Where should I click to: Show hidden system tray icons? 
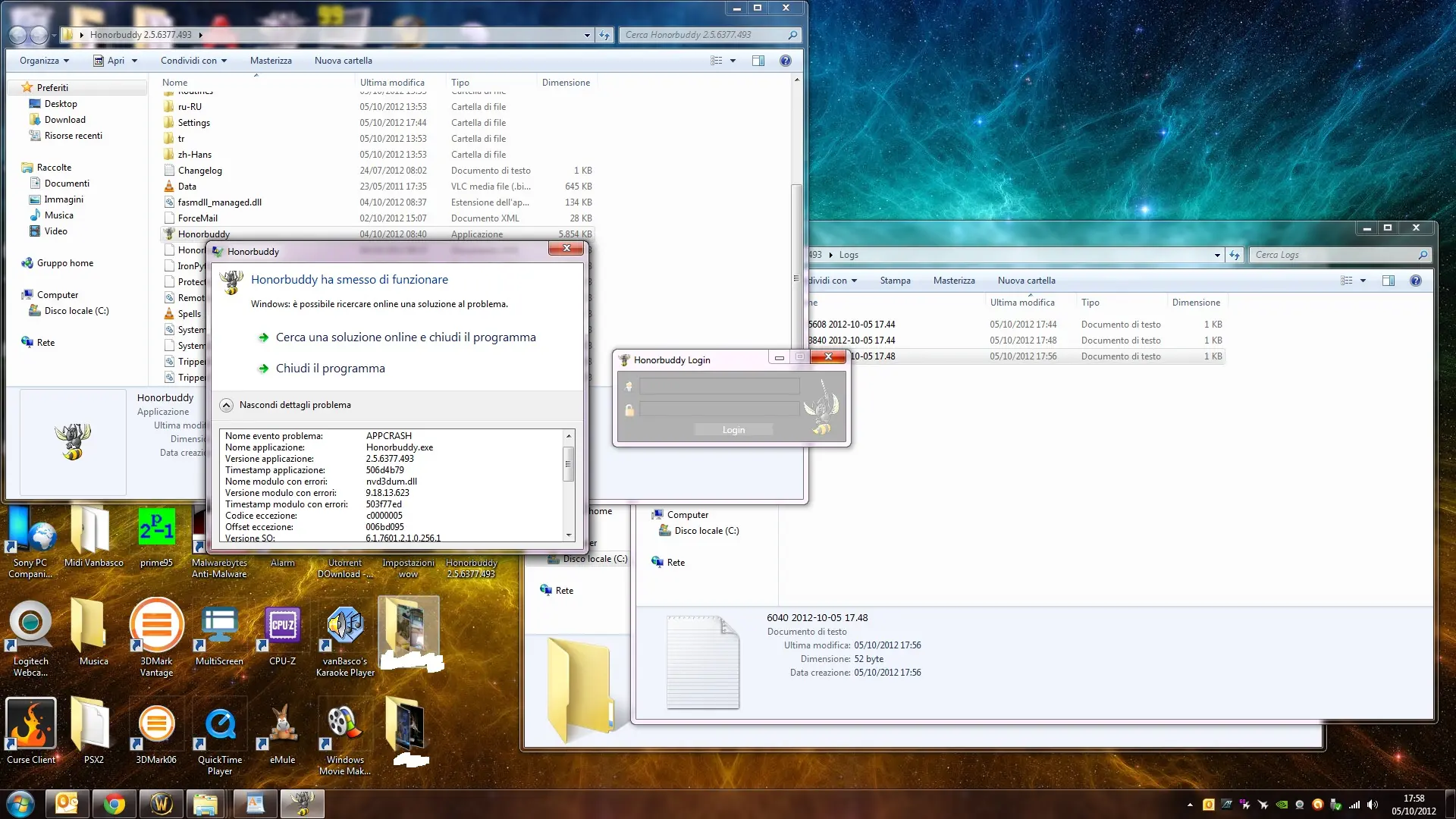tap(1190, 805)
